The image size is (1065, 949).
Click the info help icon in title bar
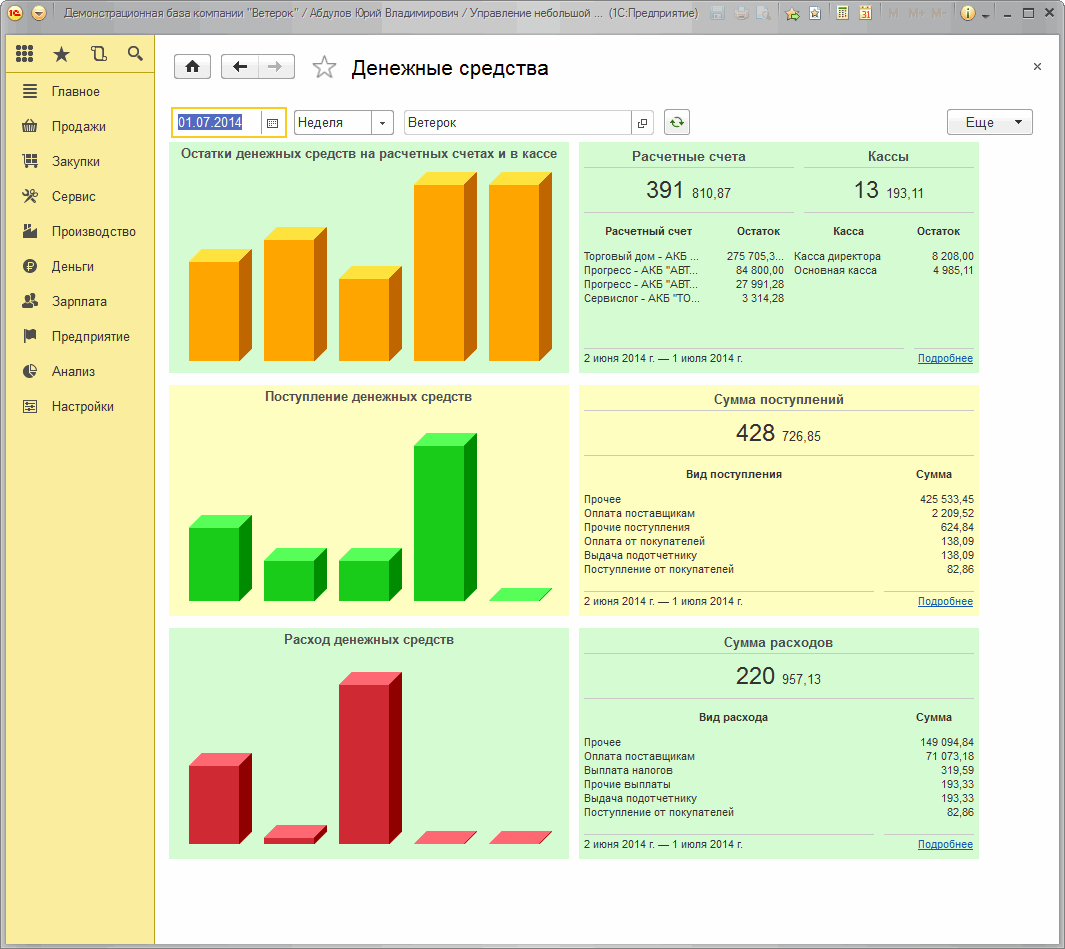click(968, 13)
